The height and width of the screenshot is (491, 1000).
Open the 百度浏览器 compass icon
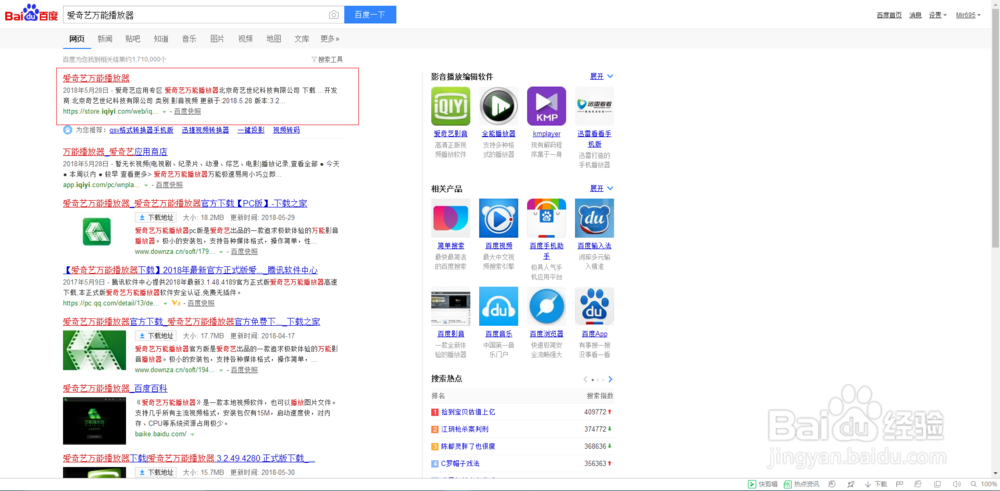(x=547, y=307)
